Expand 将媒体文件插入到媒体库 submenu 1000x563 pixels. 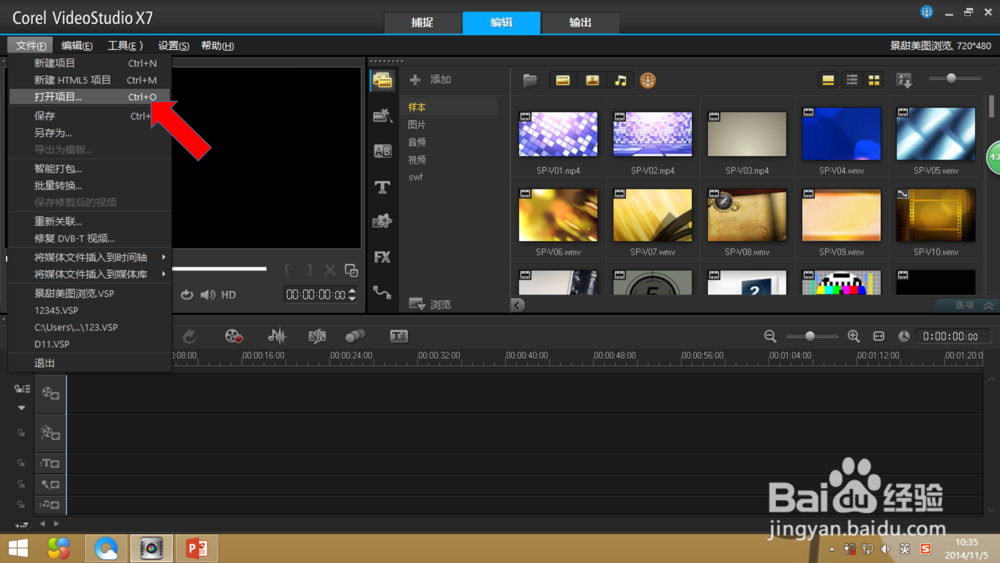pos(90,274)
